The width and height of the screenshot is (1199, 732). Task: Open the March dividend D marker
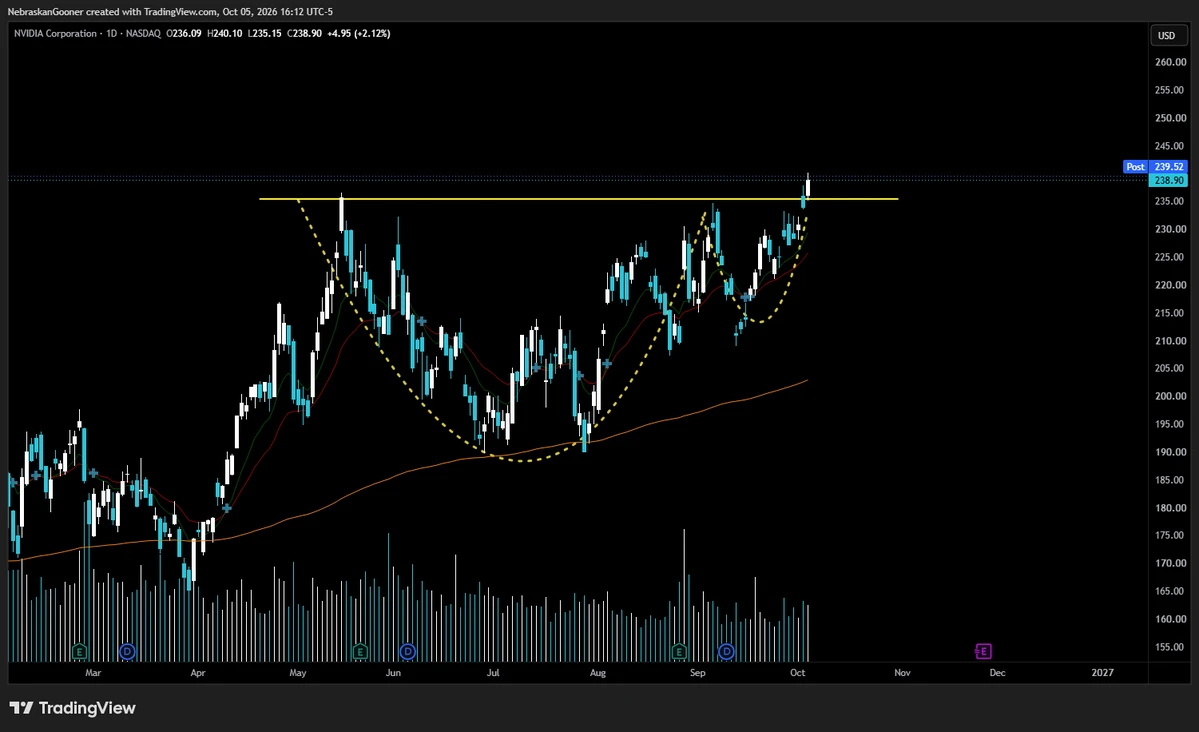(128, 652)
